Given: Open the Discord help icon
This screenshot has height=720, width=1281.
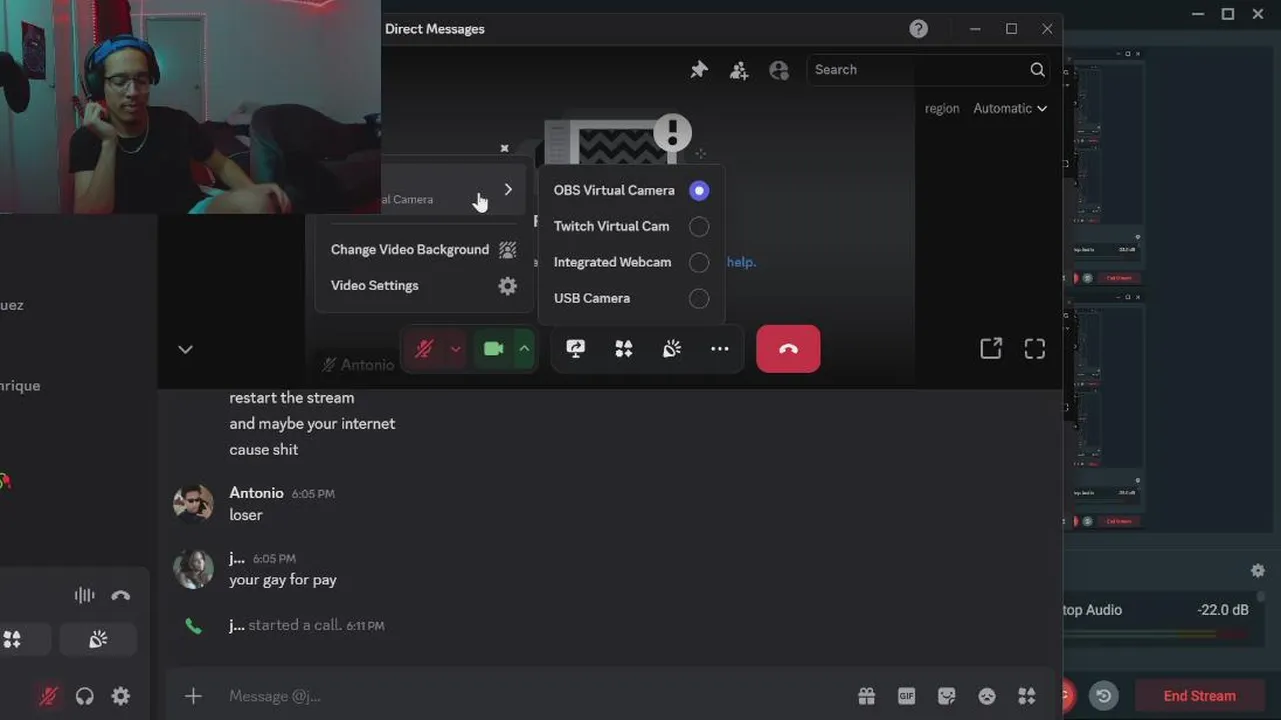Looking at the screenshot, I should point(919,29).
